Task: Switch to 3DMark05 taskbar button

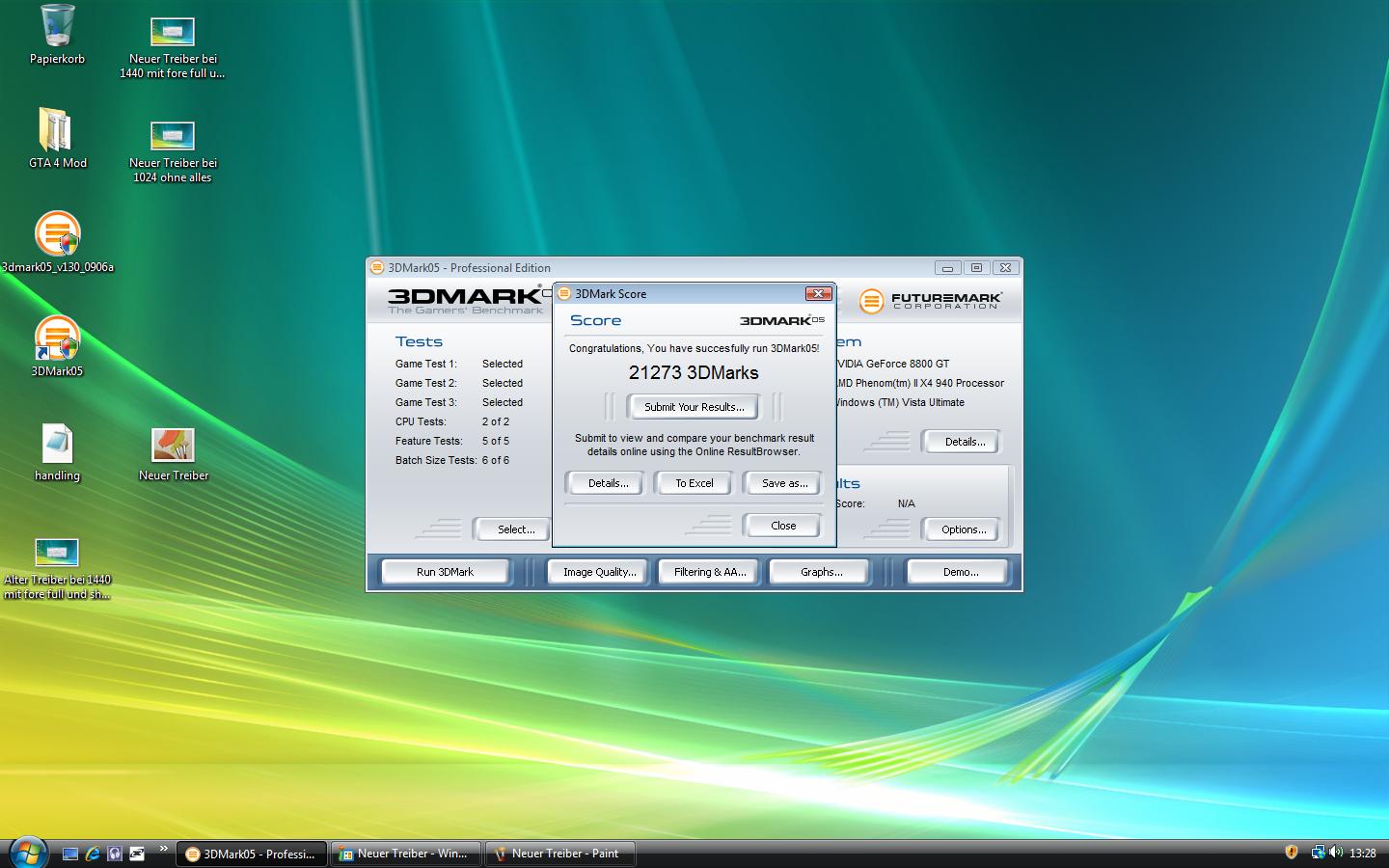Action: click(x=251, y=854)
